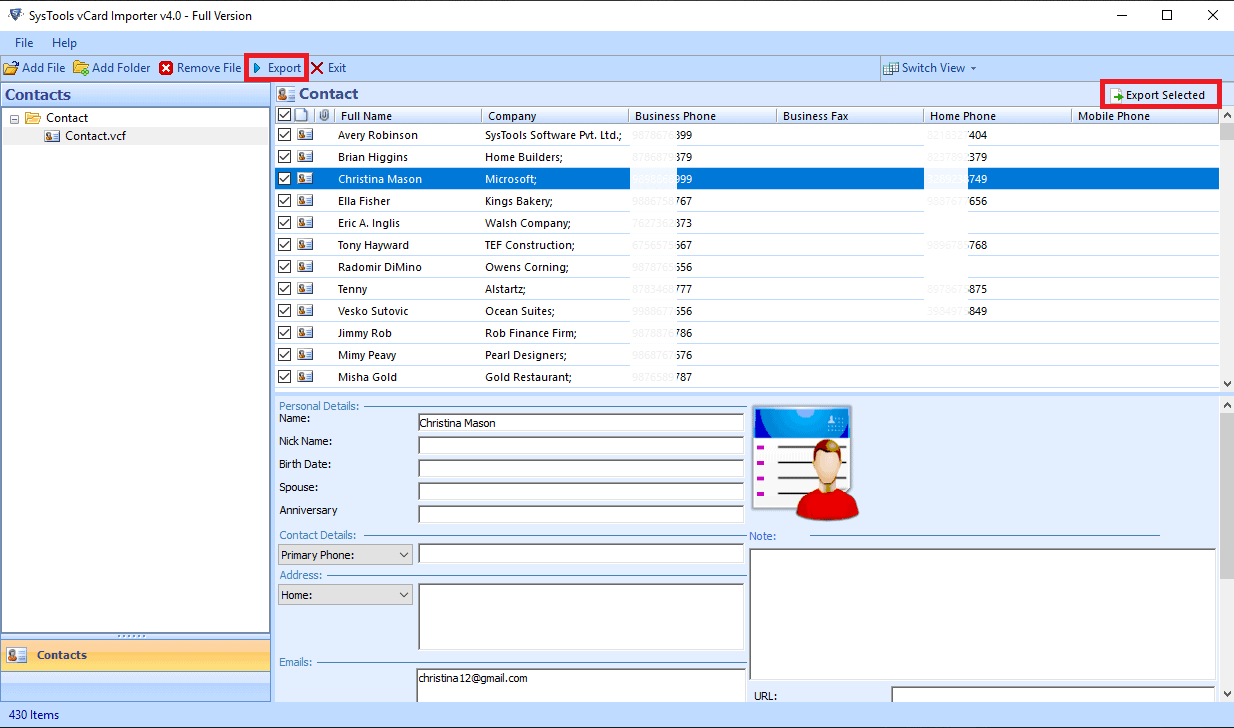The image size is (1234, 728).
Task: Click the SysTools app icon in title bar
Action: [15, 15]
